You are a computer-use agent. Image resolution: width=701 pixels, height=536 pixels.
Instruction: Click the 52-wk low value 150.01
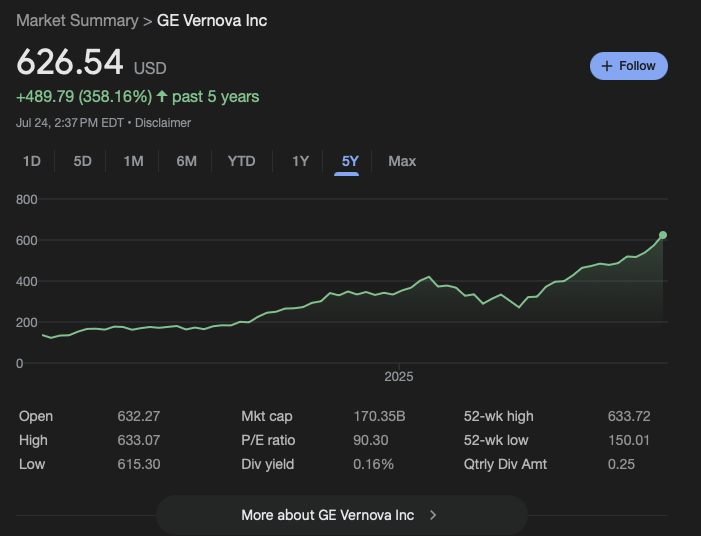click(x=629, y=440)
